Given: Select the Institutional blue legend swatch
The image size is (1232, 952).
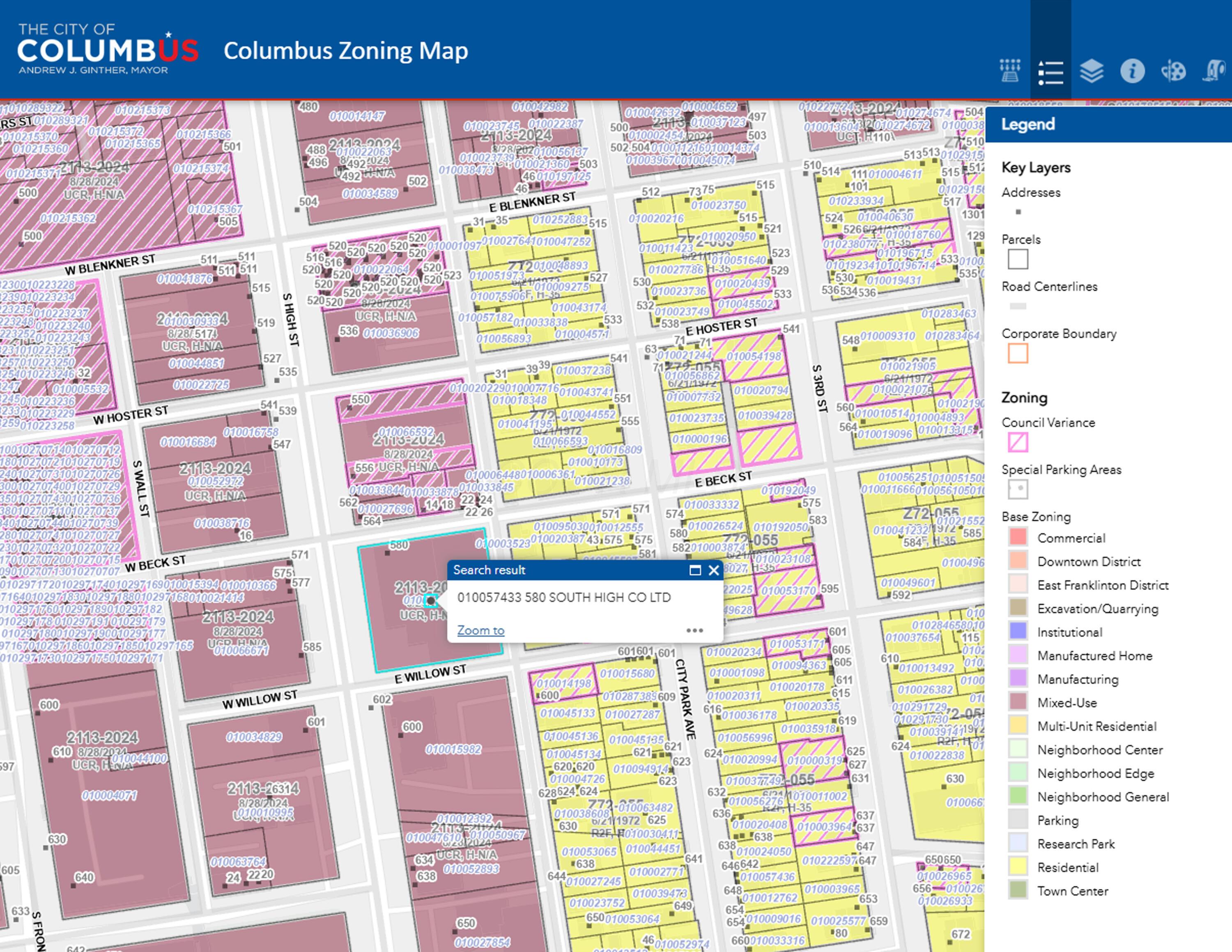Looking at the screenshot, I should coord(1018,632).
